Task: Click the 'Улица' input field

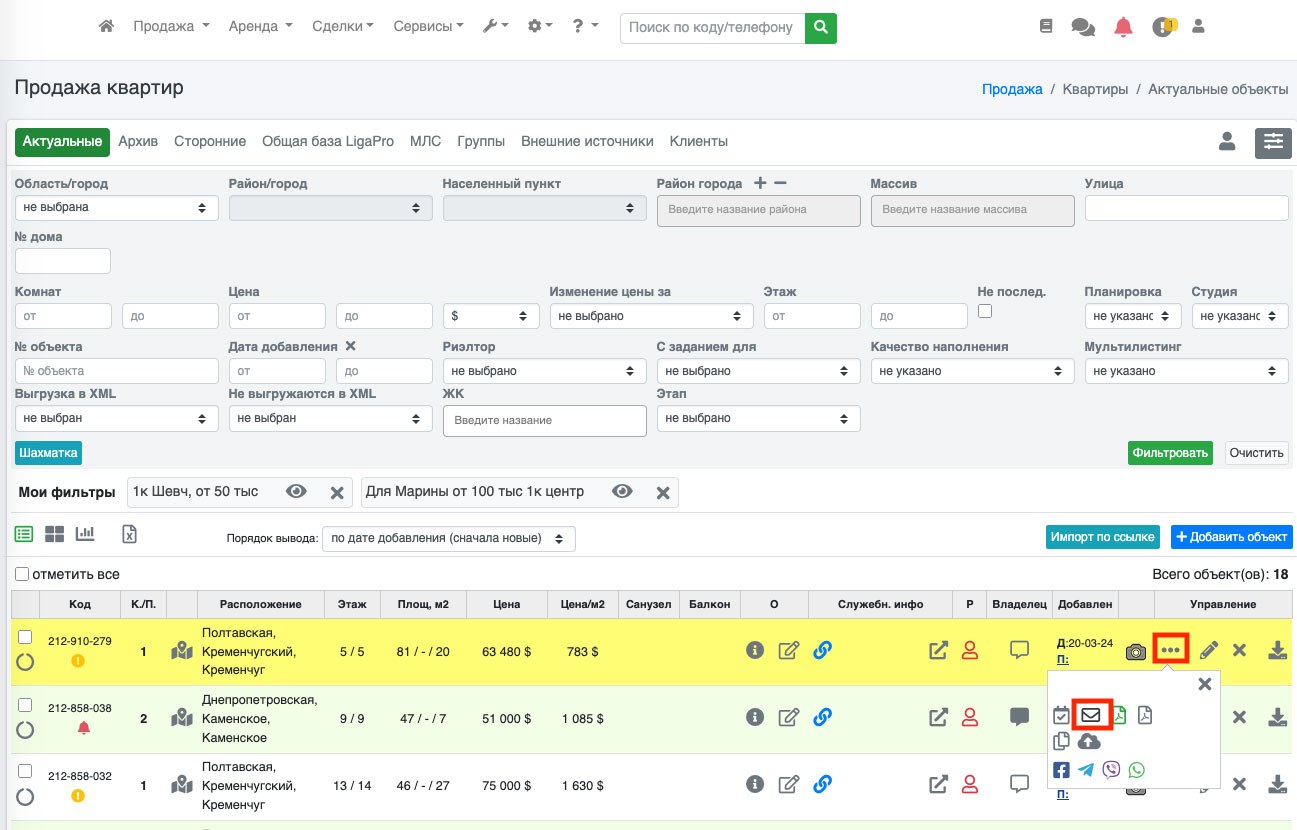Action: pos(1186,208)
